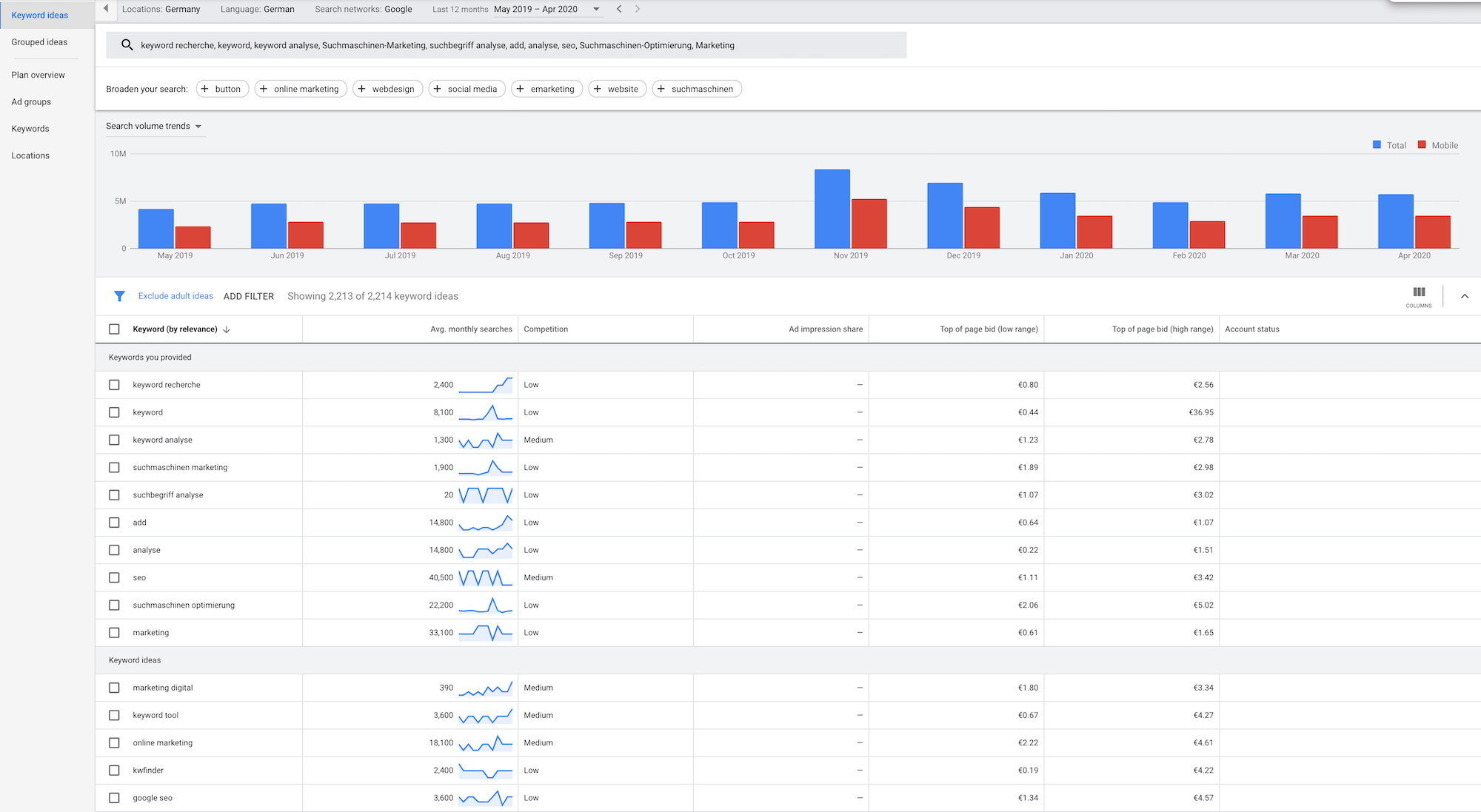
Task: Click trend sparkline for suchbegriff analyse
Action: [485, 495]
